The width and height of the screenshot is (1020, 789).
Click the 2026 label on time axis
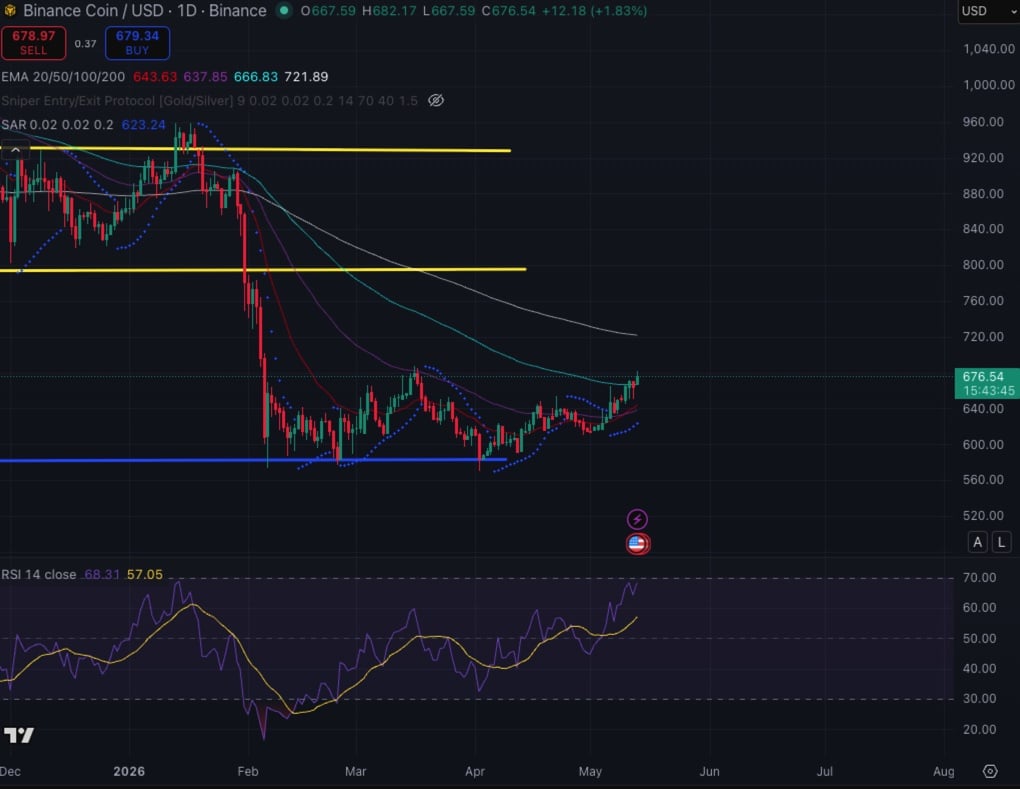129,771
